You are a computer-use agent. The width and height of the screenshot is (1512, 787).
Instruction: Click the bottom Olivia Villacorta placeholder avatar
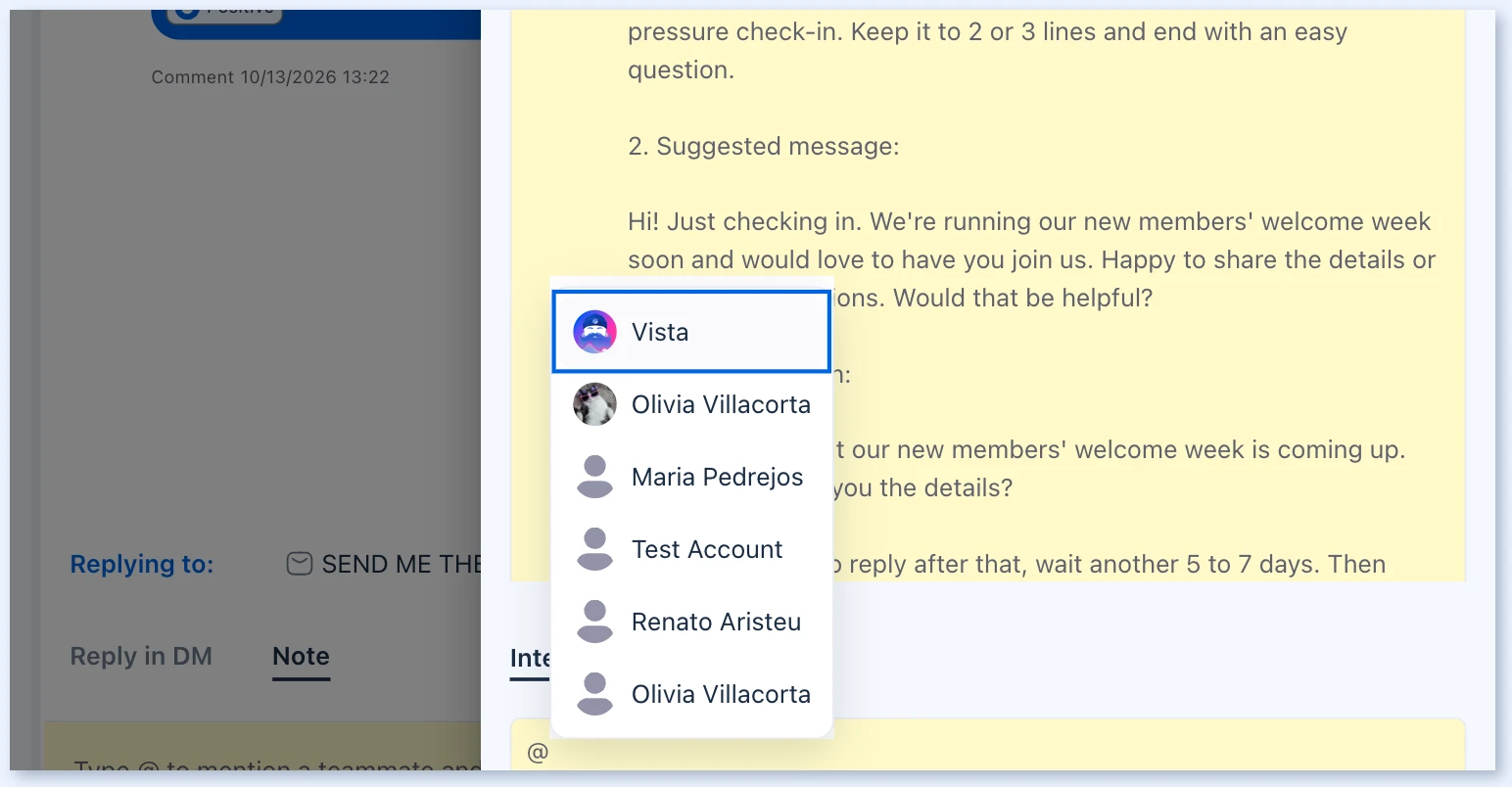tap(594, 694)
